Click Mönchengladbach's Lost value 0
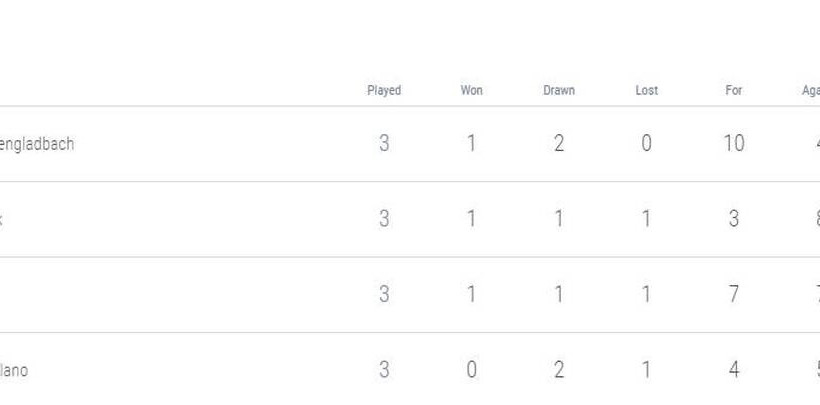The image size is (820, 405). tap(646, 144)
